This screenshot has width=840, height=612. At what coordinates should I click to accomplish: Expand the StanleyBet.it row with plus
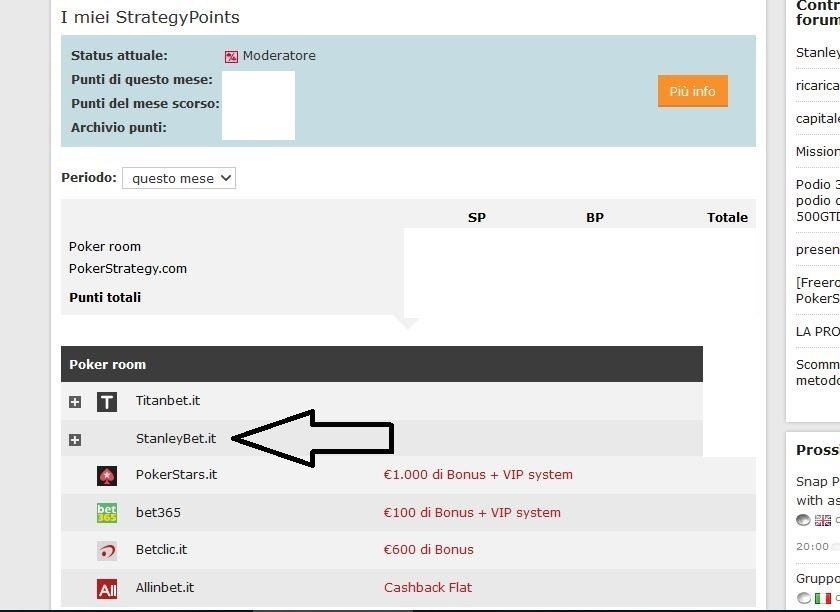tap(75, 440)
